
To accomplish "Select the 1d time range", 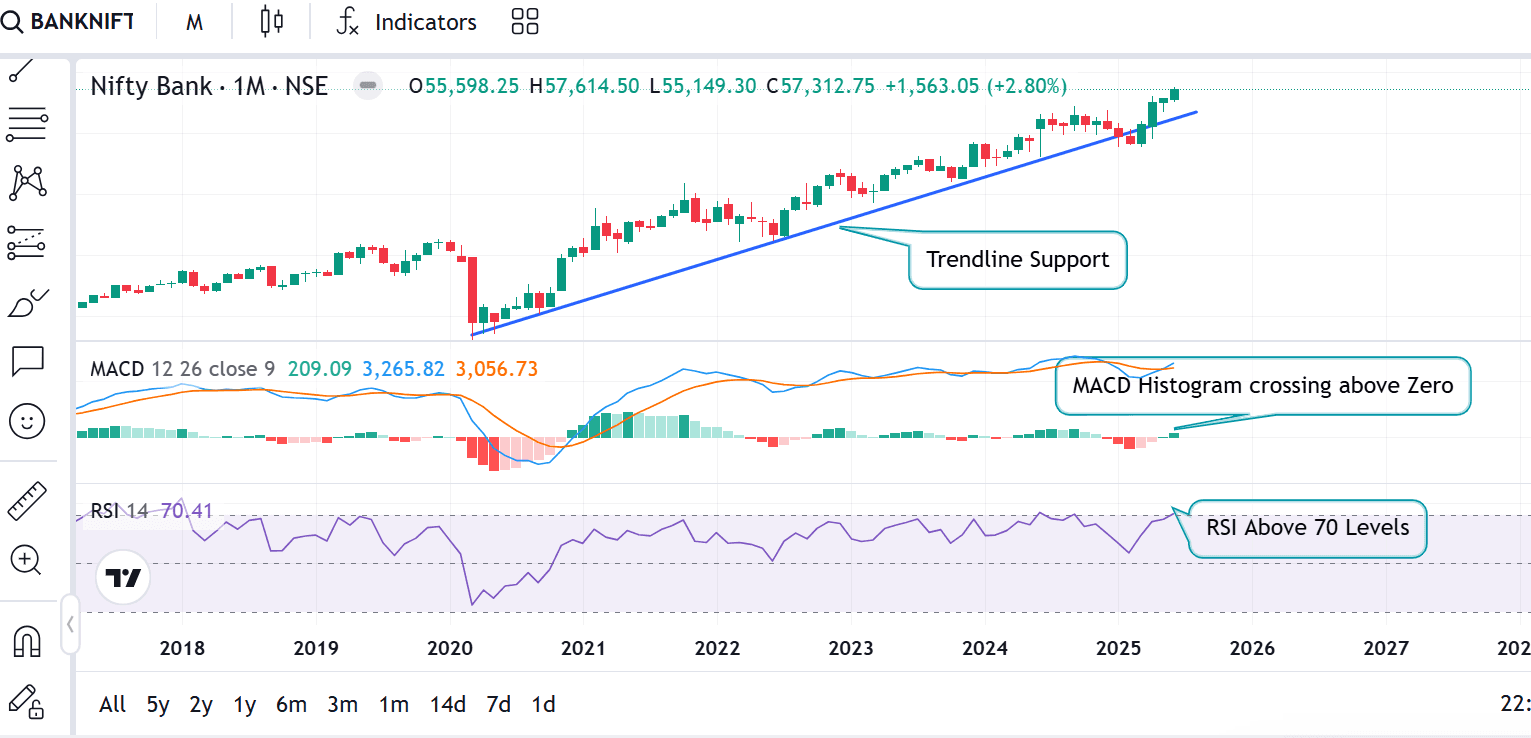I will (x=543, y=704).
